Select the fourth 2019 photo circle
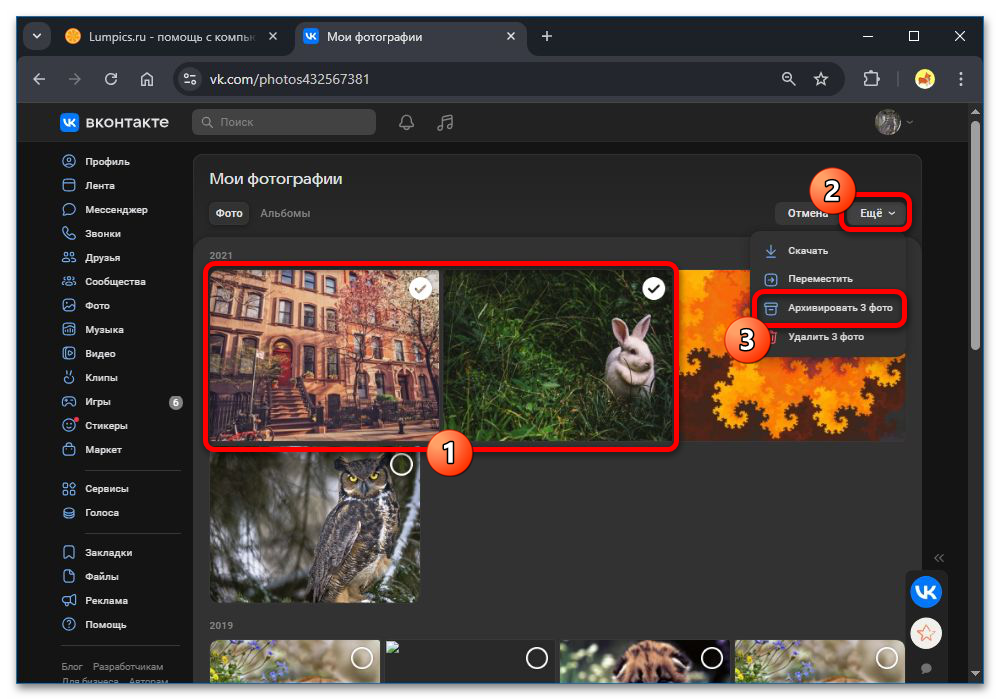The height and width of the screenshot is (700, 1000). pos(886,657)
